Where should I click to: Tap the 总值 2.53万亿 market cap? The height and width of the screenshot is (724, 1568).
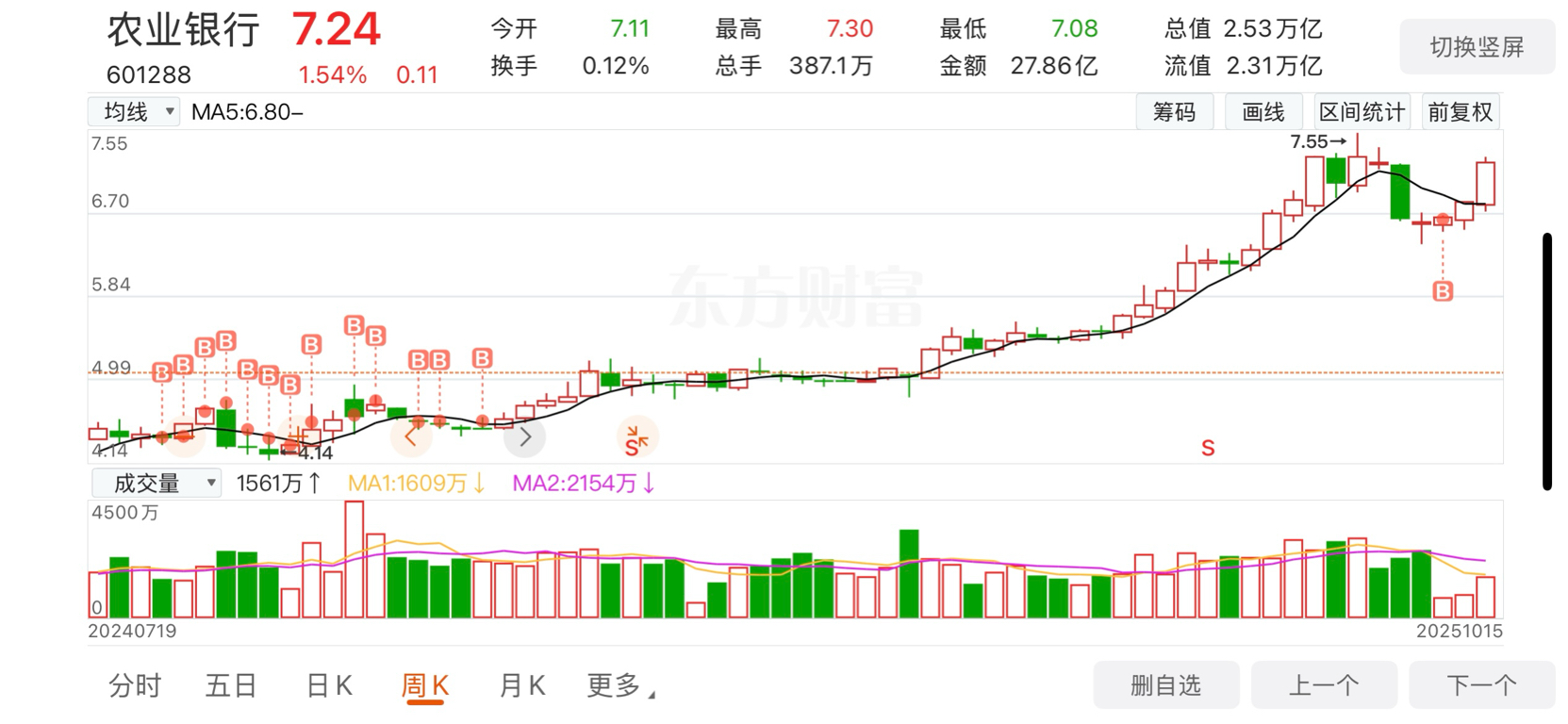(x=1243, y=29)
